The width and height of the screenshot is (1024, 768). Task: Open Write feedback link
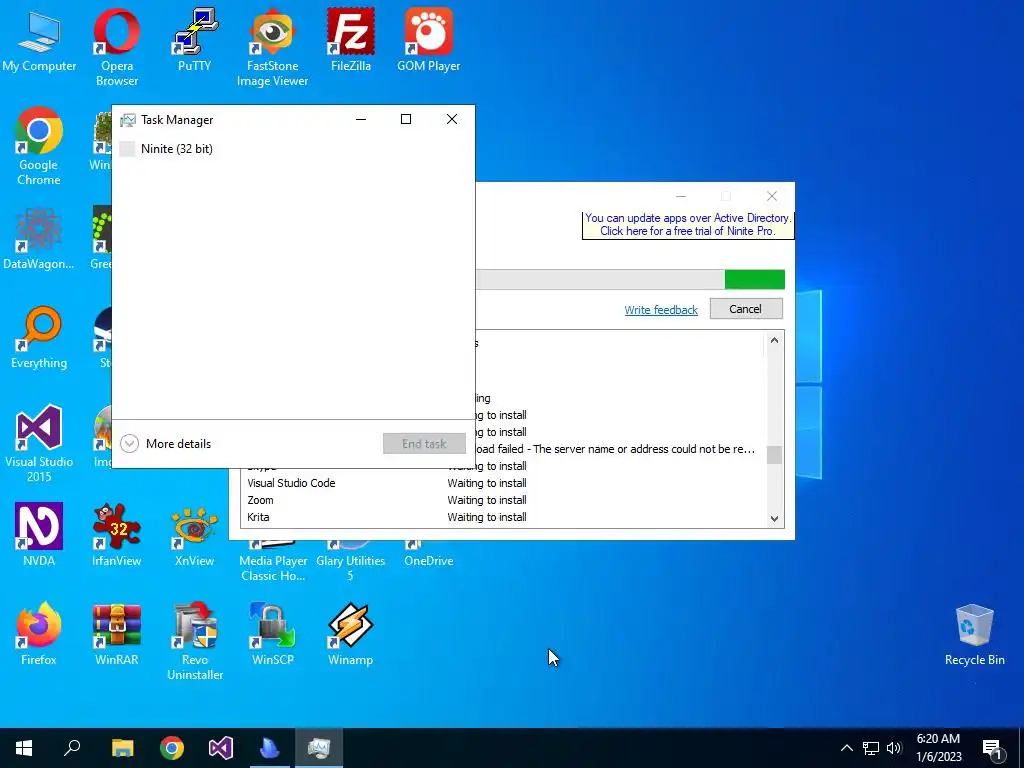[x=661, y=310]
